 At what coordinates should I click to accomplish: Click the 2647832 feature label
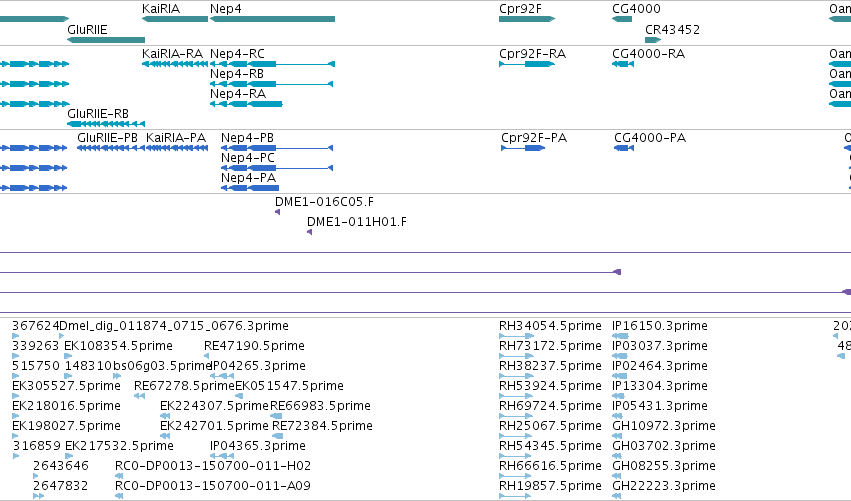[61, 486]
